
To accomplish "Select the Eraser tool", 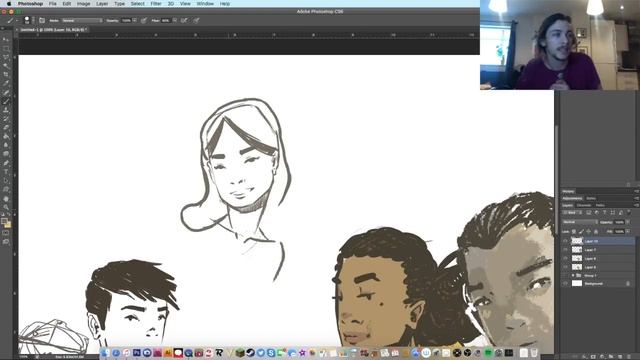I will pyautogui.click(x=6, y=127).
